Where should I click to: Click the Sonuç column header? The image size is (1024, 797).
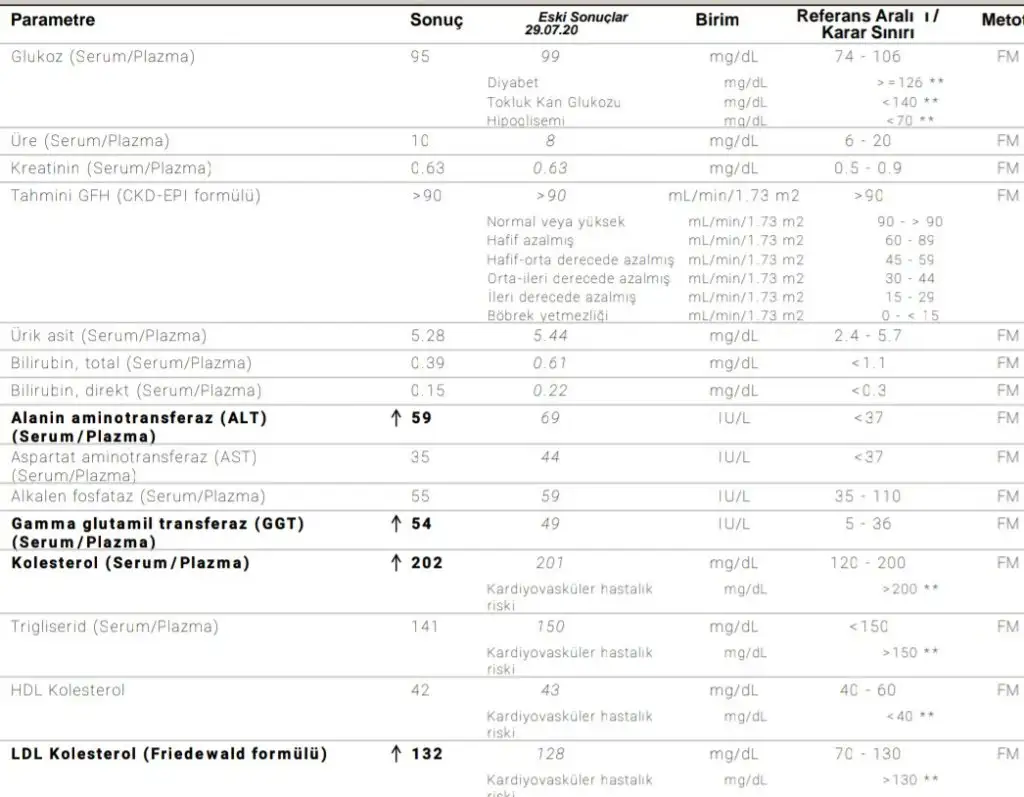pyautogui.click(x=436, y=21)
